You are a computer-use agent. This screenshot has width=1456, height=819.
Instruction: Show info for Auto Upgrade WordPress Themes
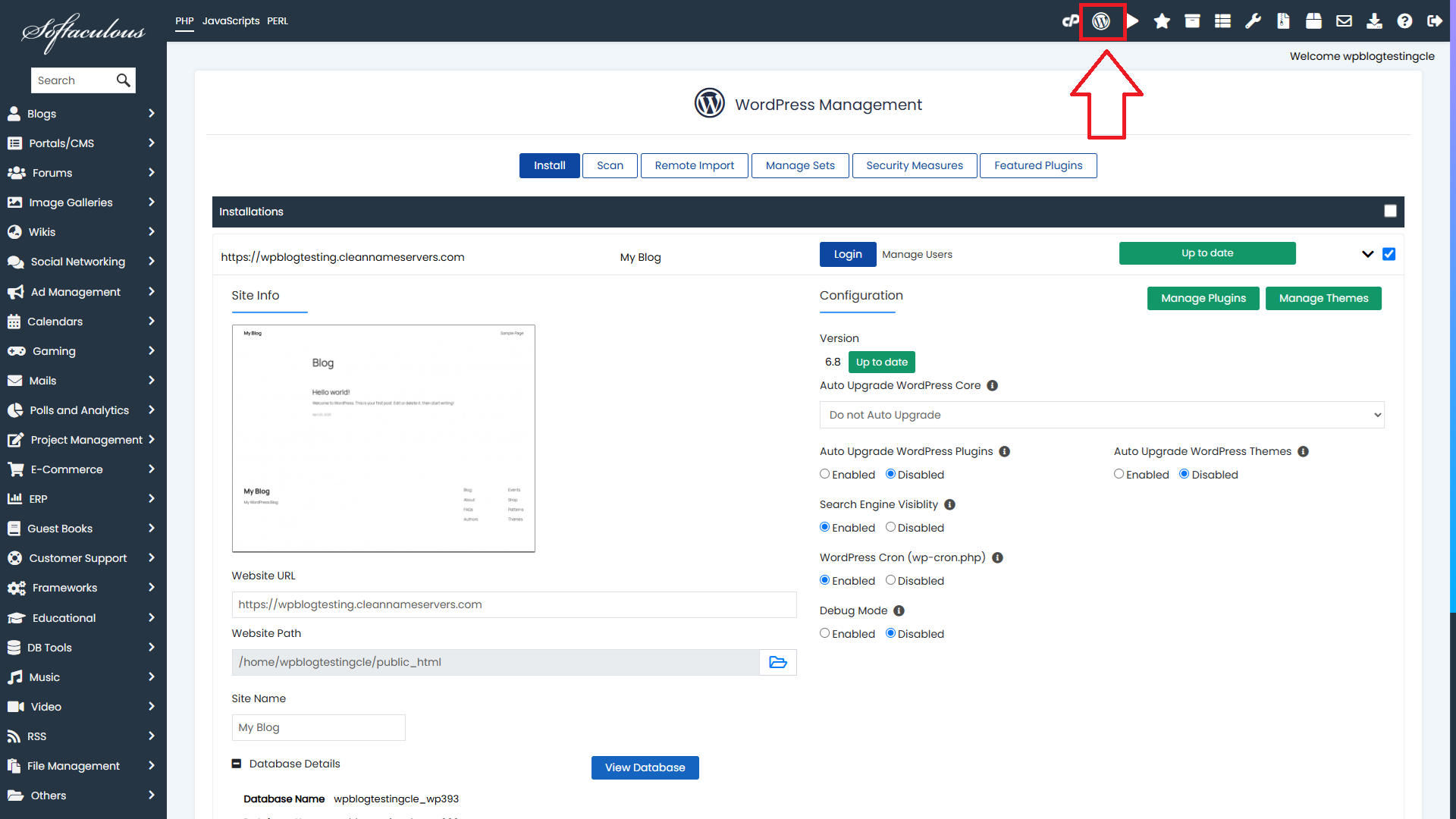coord(1303,452)
